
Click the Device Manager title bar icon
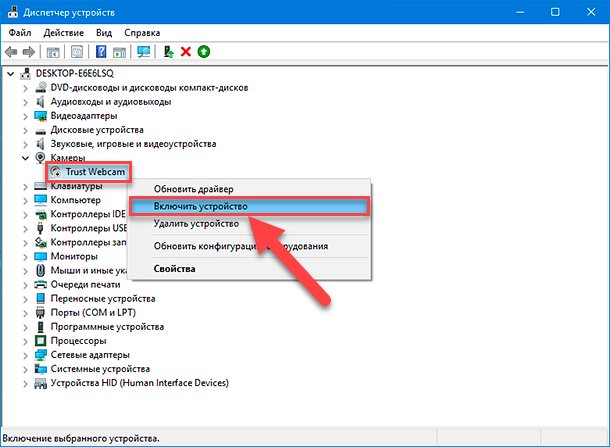pos(13,12)
